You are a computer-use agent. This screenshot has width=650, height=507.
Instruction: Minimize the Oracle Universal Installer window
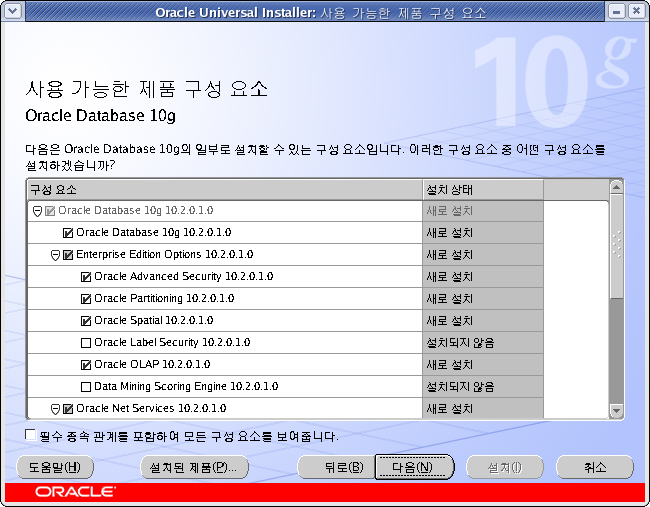click(616, 11)
